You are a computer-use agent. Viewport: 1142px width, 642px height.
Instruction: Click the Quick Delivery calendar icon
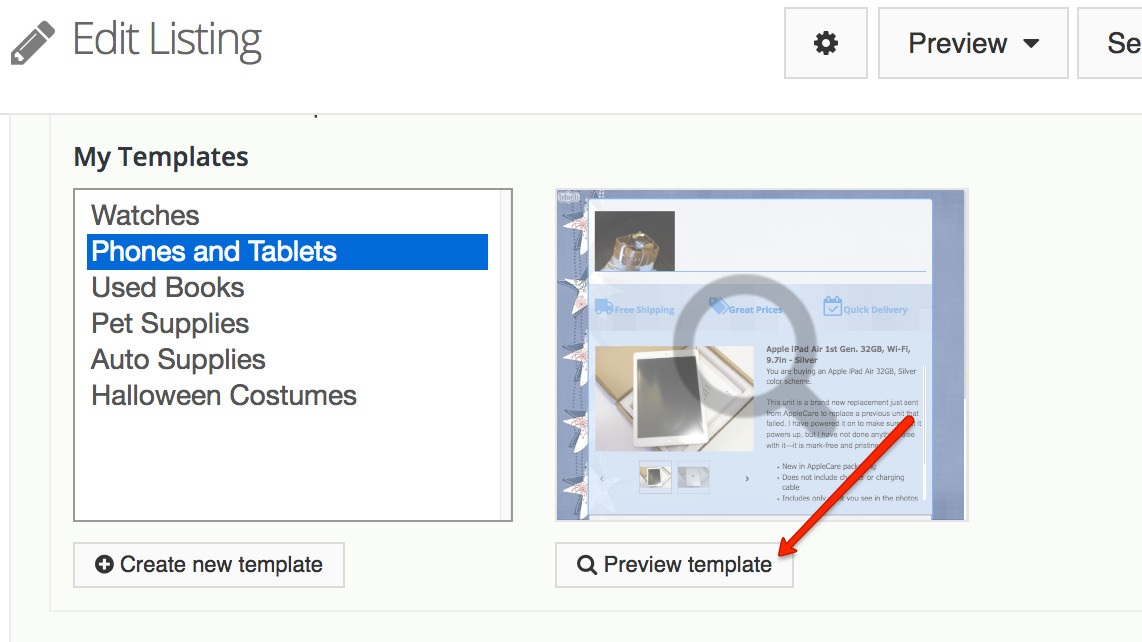832,306
